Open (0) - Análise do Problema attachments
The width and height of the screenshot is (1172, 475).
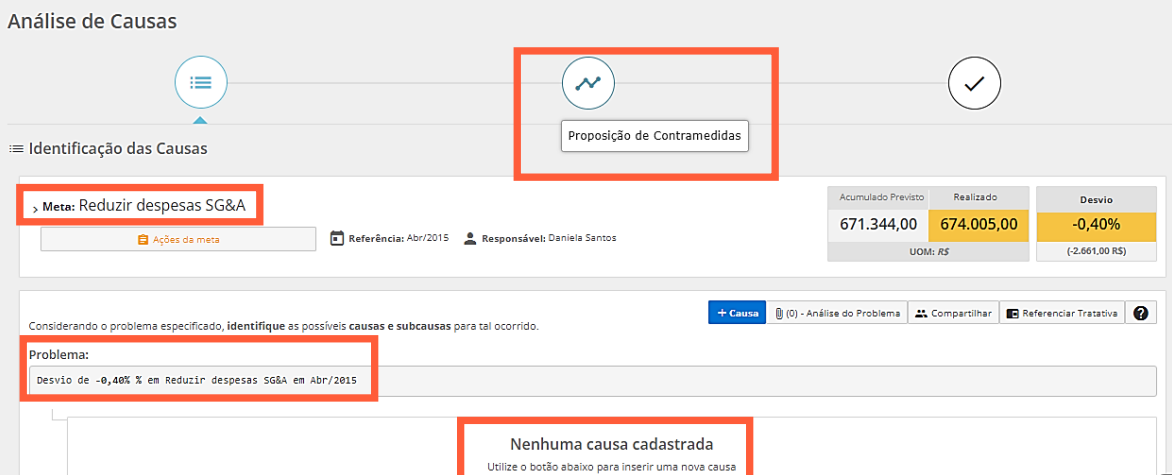(836, 313)
